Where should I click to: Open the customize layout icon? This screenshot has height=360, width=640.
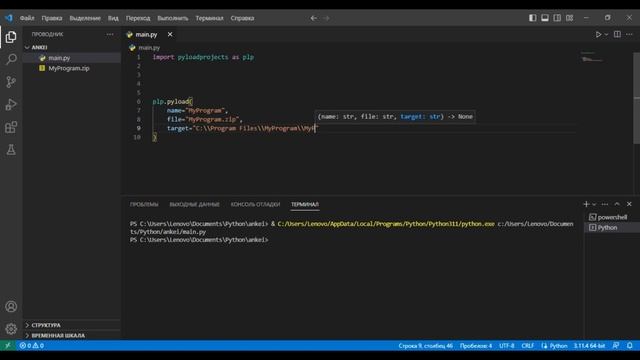tap(569, 18)
